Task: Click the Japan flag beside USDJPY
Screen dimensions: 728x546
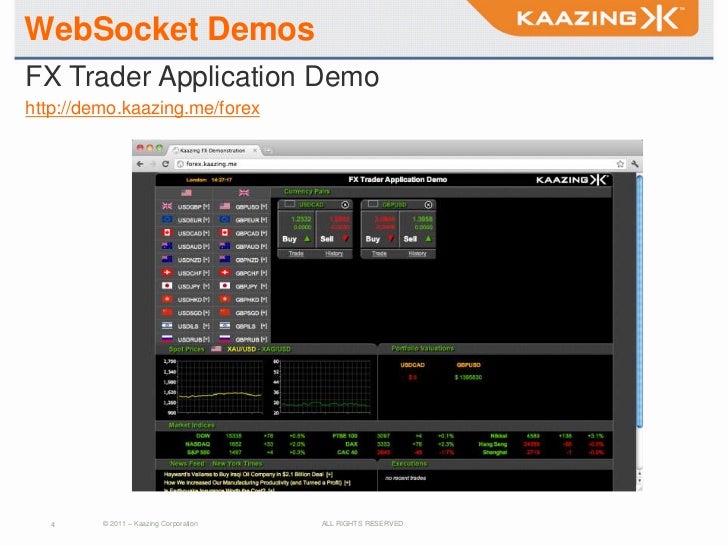Action: (x=167, y=286)
